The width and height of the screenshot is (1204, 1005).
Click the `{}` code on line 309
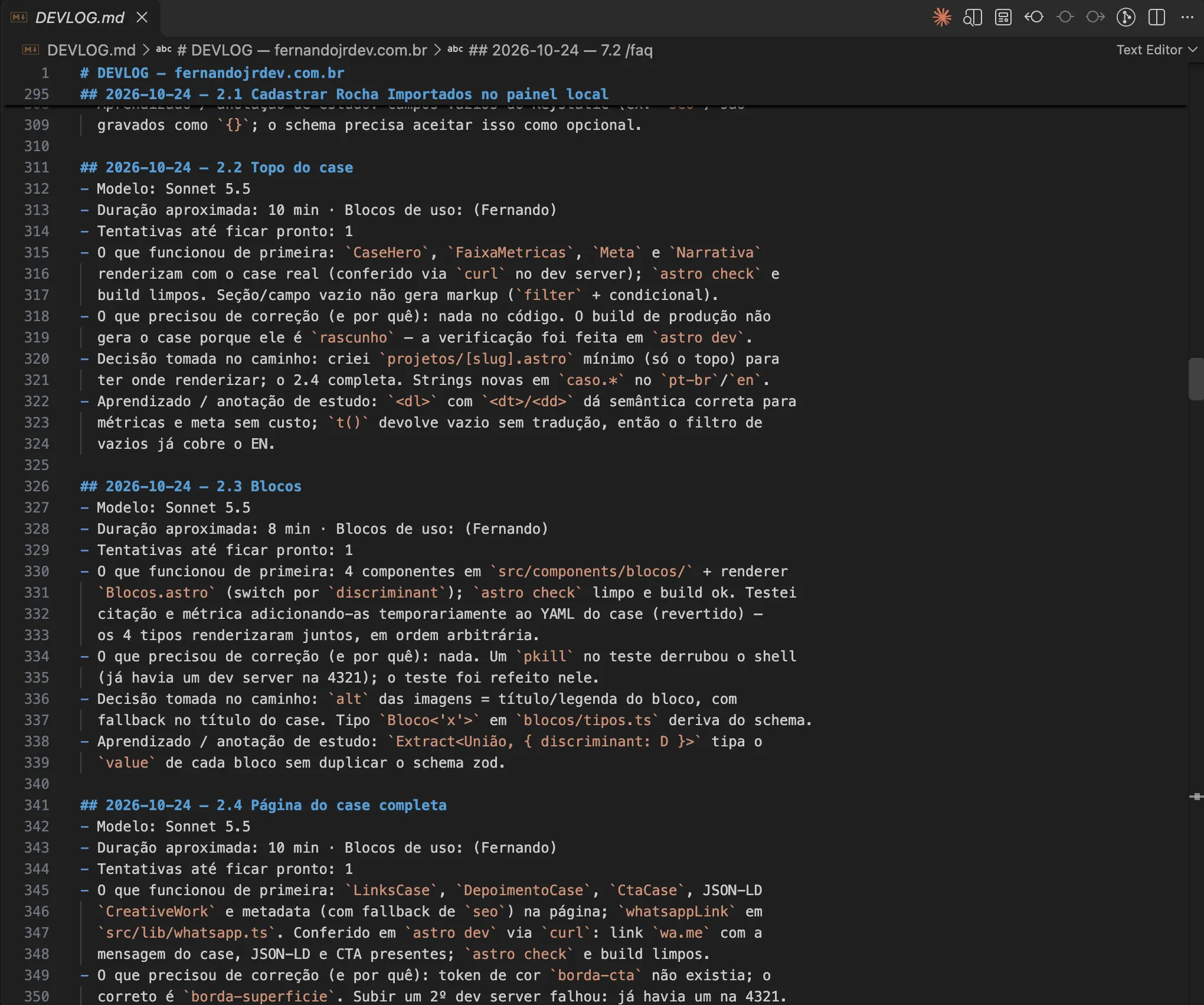234,125
